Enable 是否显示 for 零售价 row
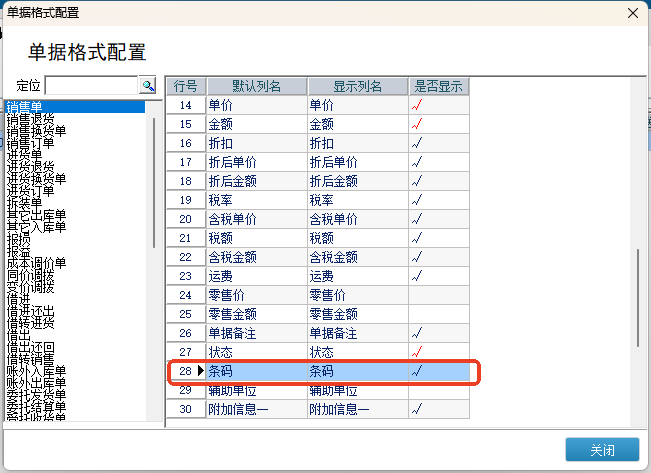Viewport: 651px width, 473px height. coord(436,295)
